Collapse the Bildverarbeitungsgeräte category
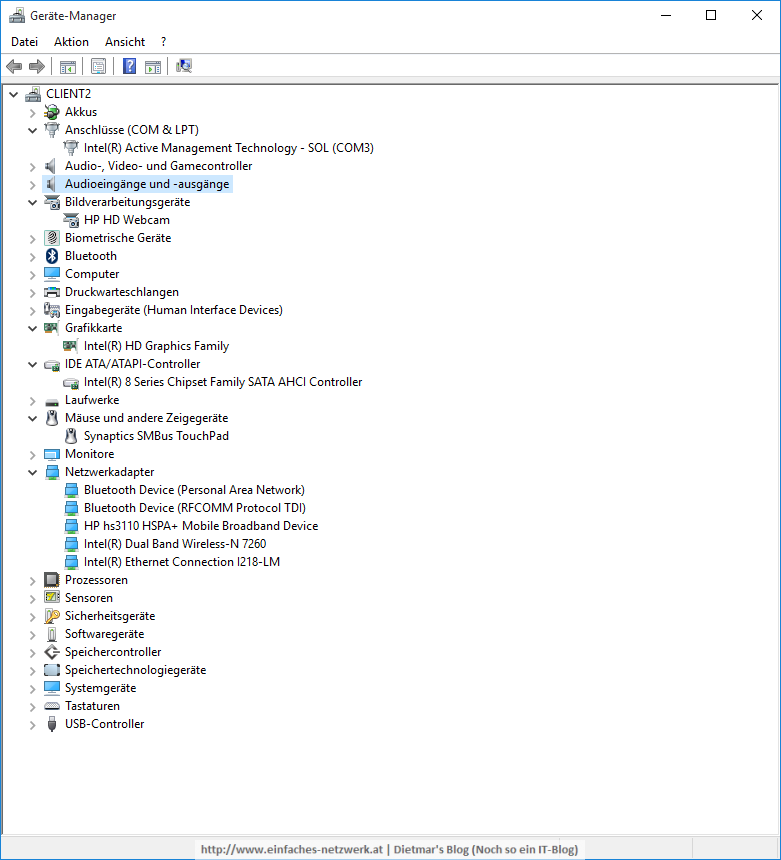Viewport: 781px width, 860px height. [32, 202]
